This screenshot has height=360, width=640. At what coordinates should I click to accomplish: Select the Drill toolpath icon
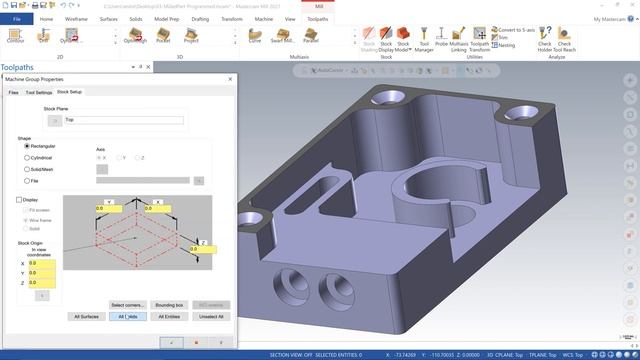(x=43, y=36)
